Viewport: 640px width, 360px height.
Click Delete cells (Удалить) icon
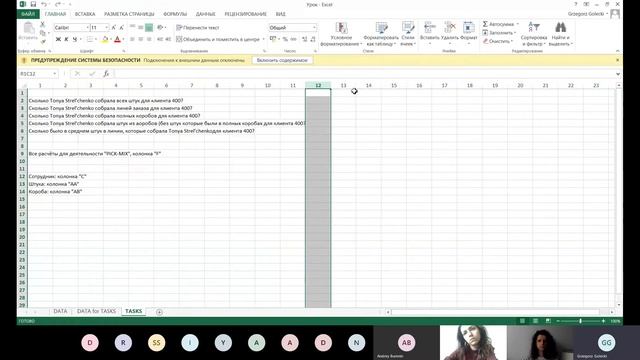pyautogui.click(x=450, y=32)
